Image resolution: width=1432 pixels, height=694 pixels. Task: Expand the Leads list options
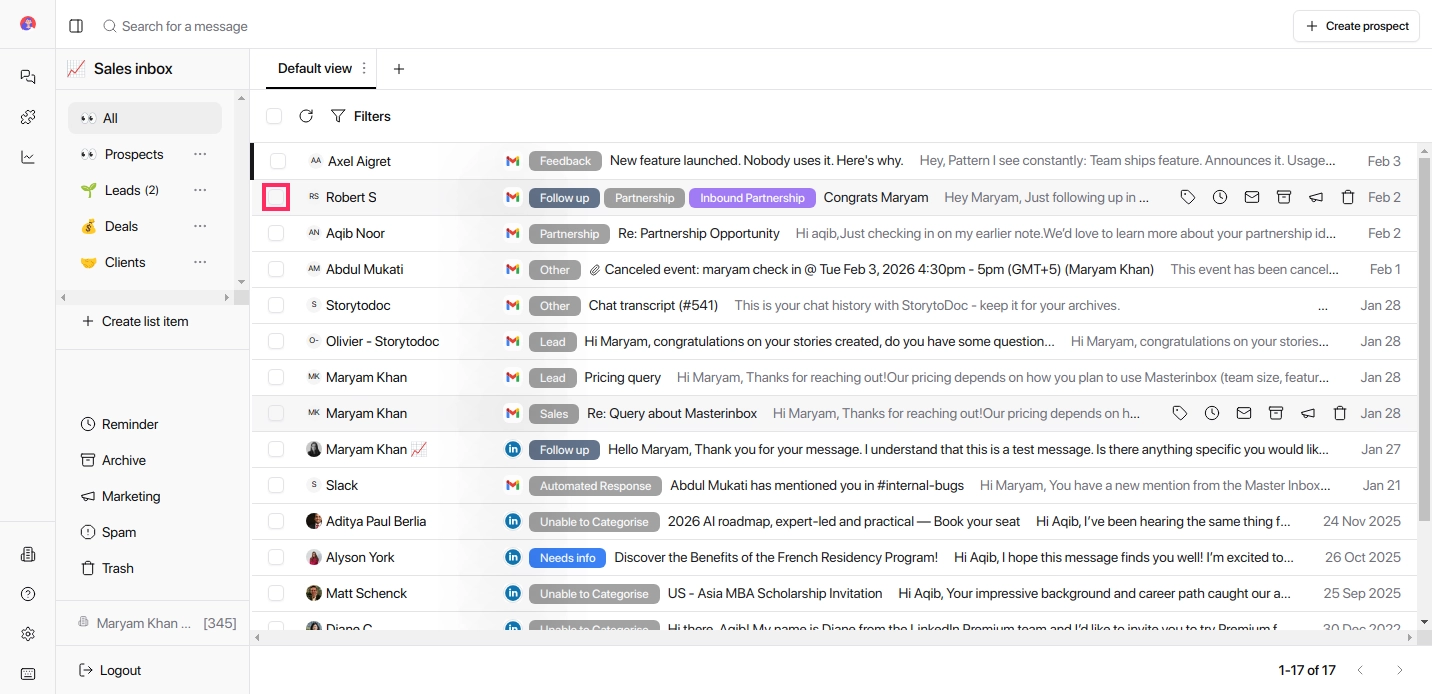tap(199, 190)
